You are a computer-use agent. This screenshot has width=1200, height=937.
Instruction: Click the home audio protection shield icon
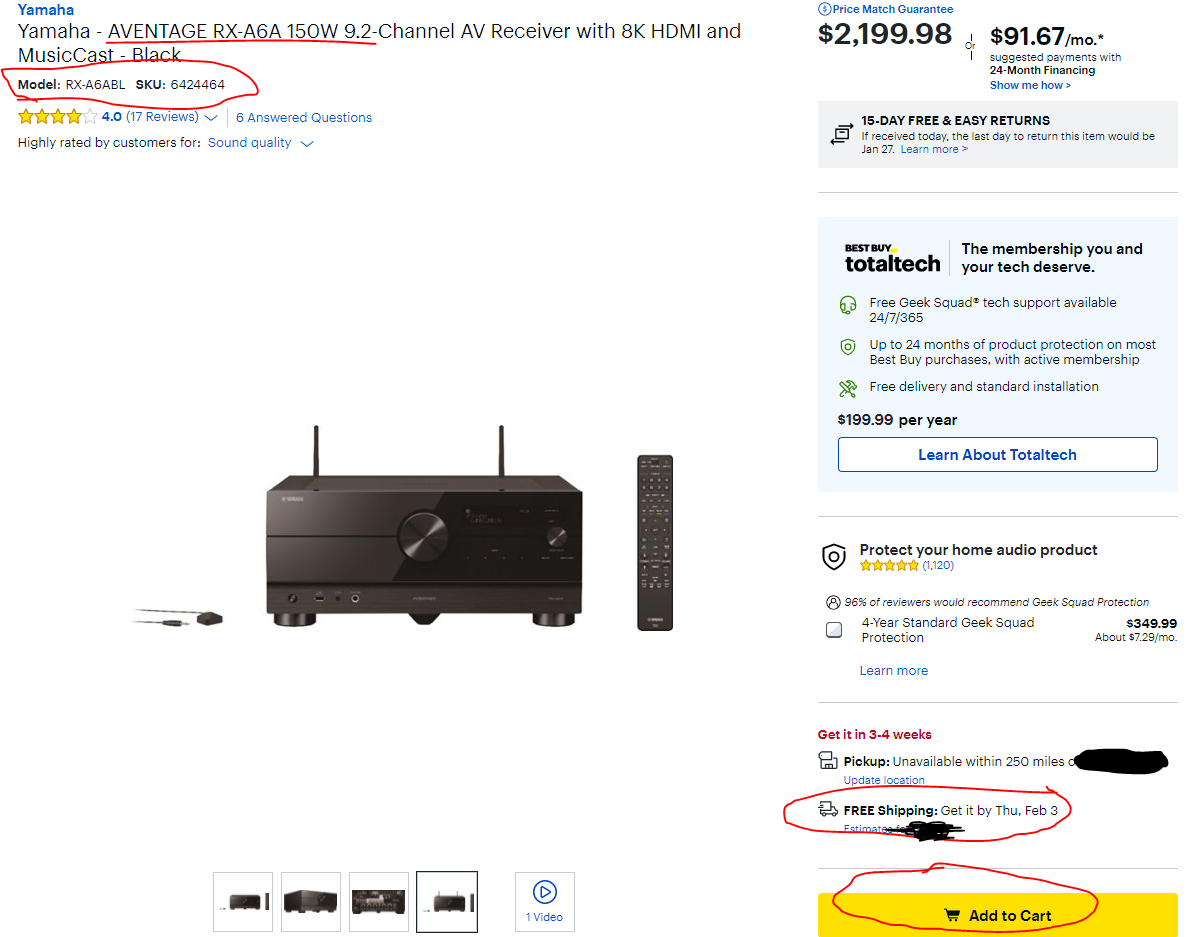(x=834, y=557)
